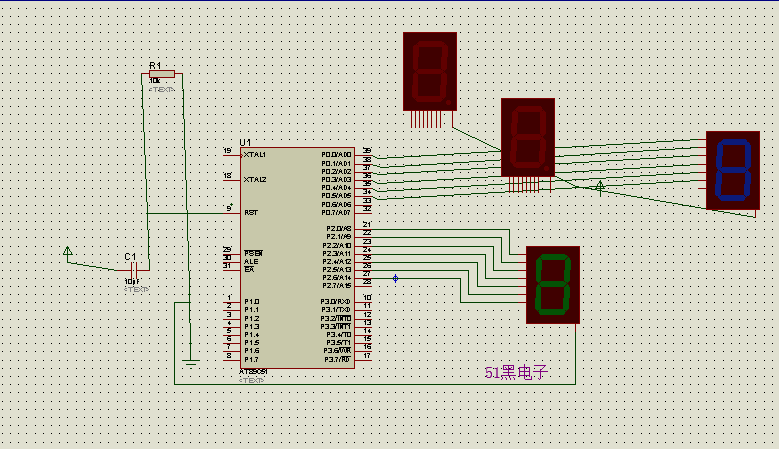The image size is (779, 449).
Task: Select the green seven-segment display
Action: point(552,285)
